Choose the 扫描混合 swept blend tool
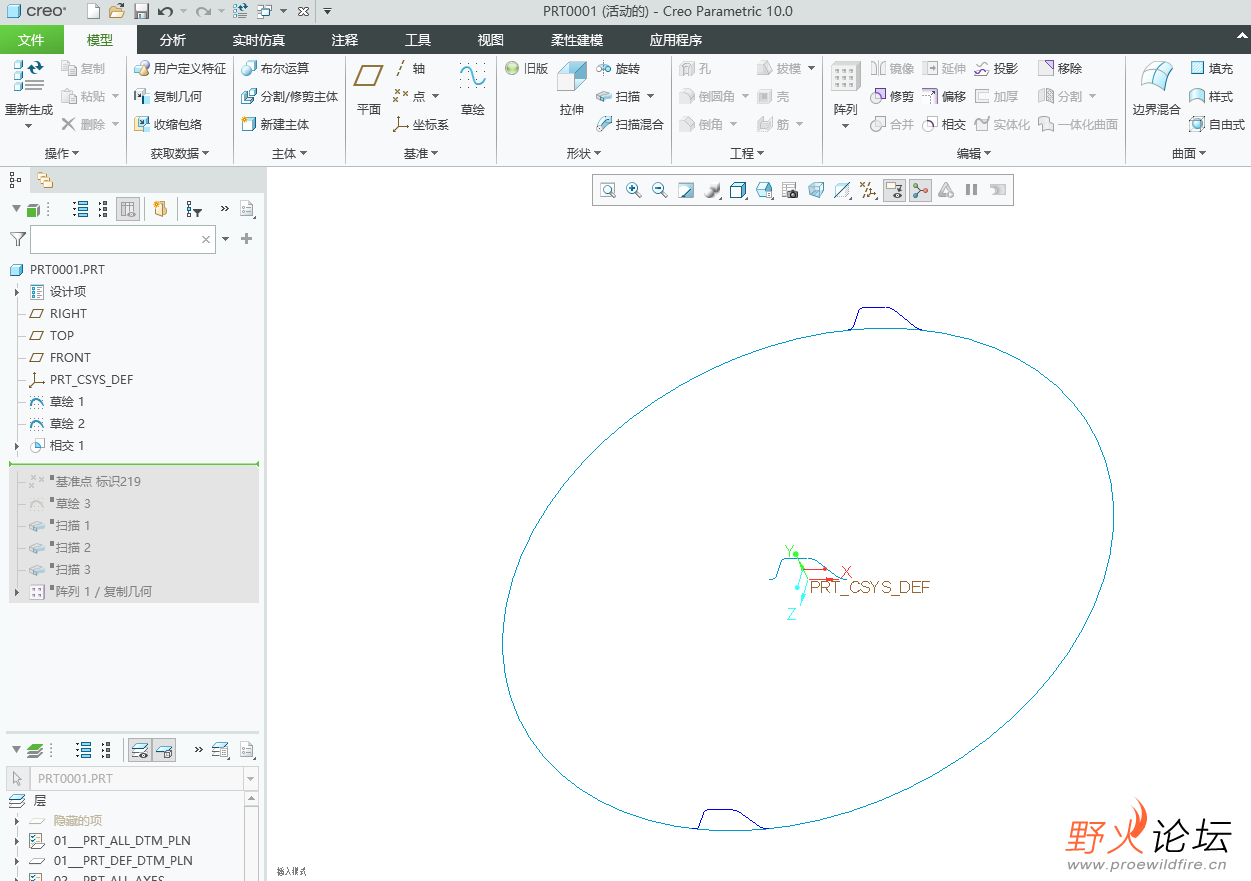 point(630,124)
